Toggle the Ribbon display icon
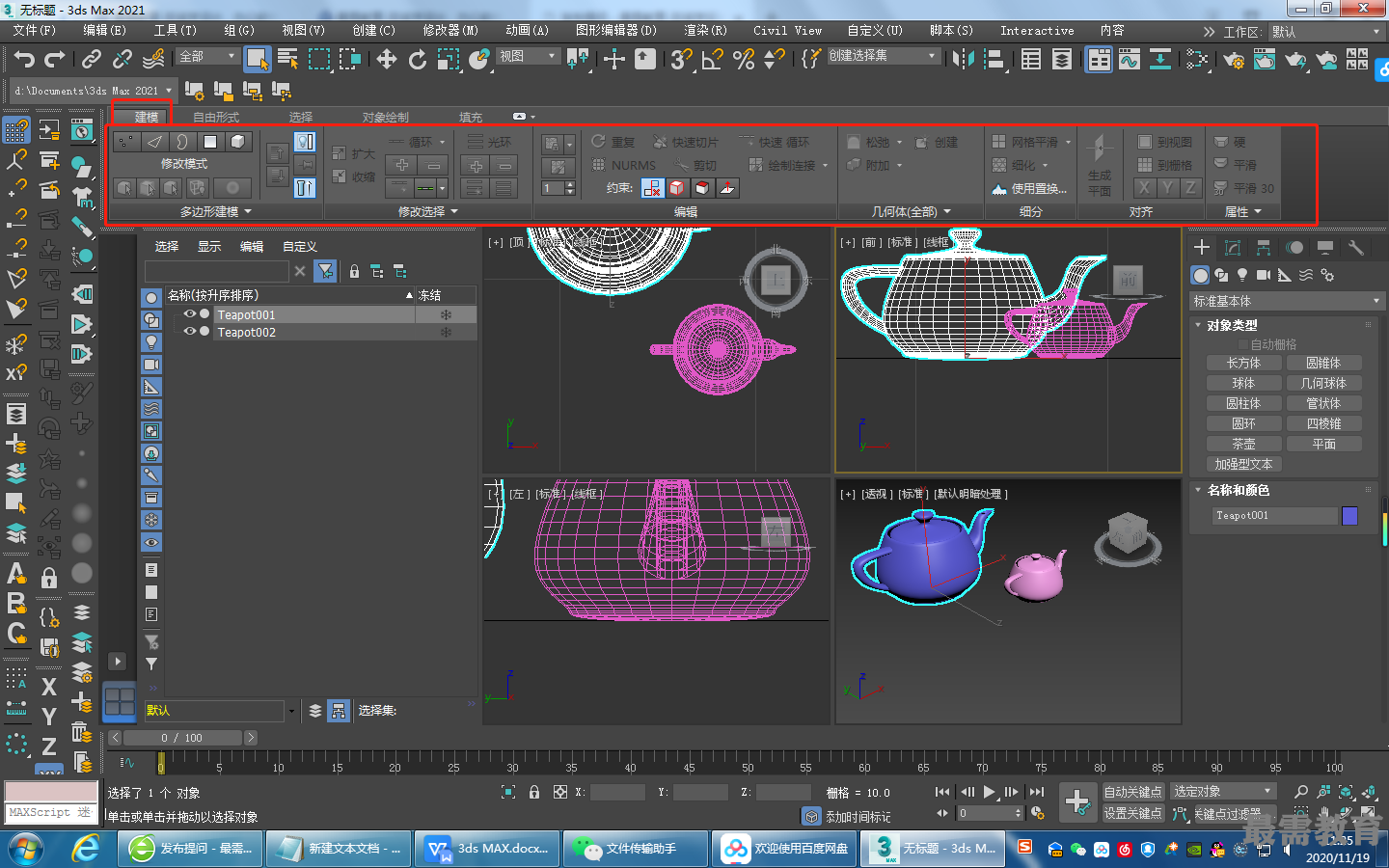Viewport: 1389px width, 868px height. tap(1099, 60)
